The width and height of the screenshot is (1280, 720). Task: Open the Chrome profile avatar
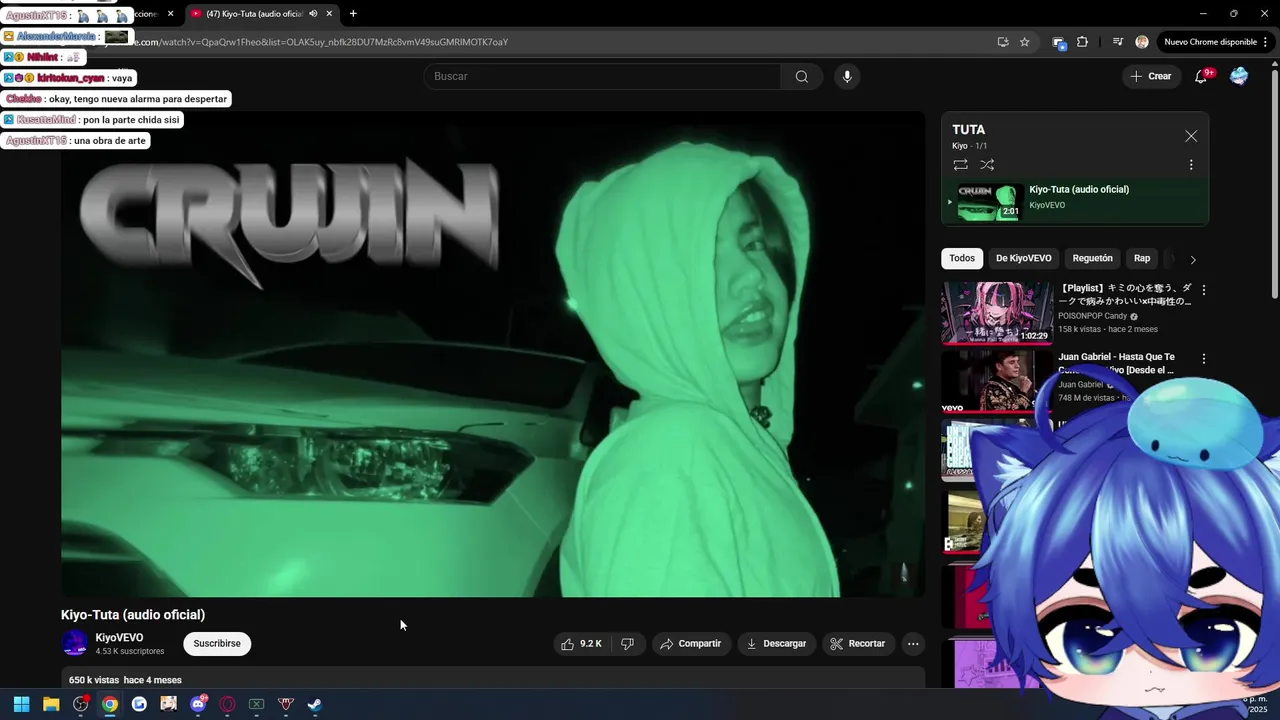click(x=1142, y=42)
